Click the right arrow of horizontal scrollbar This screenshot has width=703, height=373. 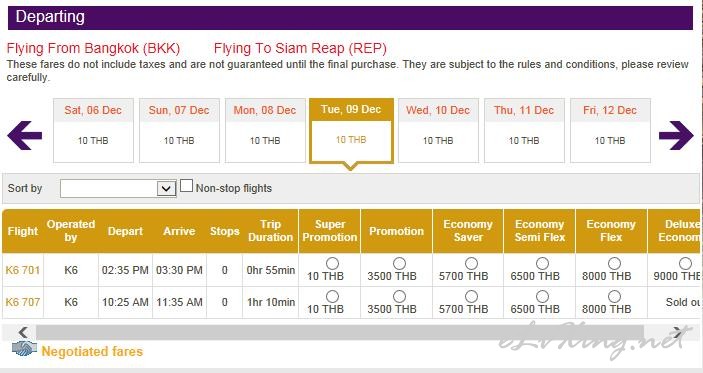coord(676,332)
